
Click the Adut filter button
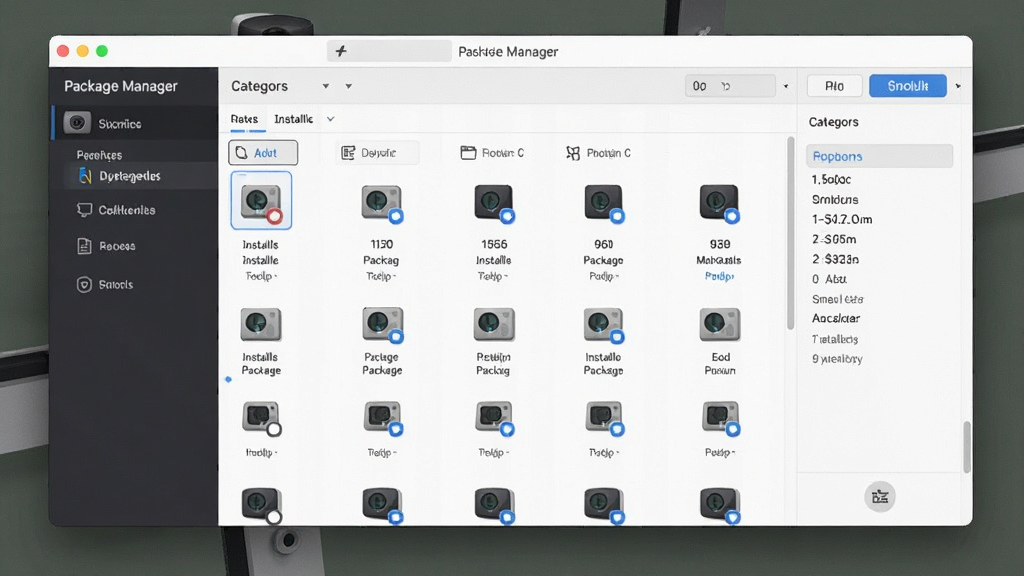[x=263, y=153]
